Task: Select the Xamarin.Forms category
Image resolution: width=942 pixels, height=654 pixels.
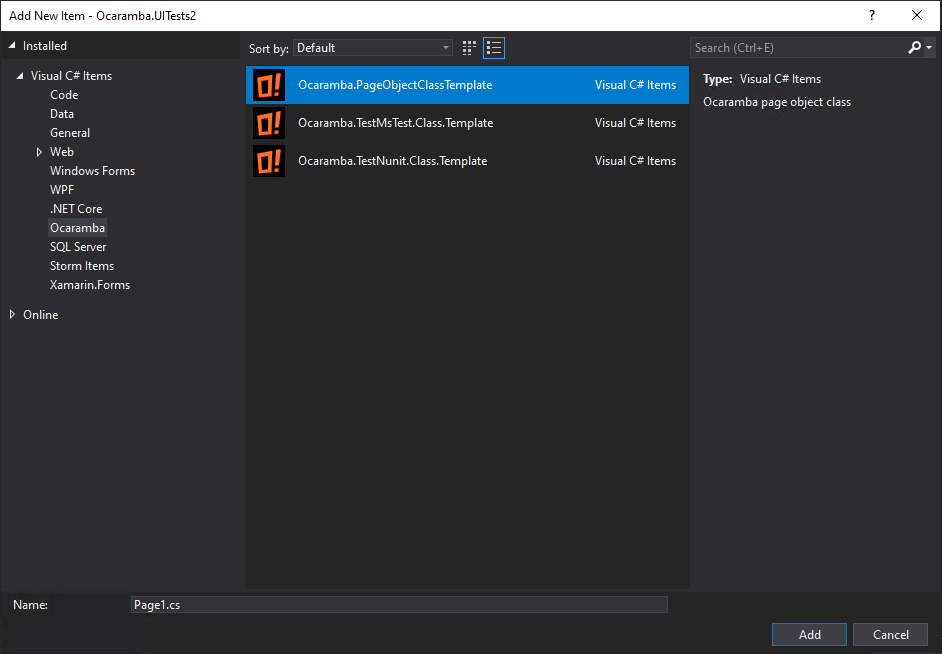Action: [90, 285]
